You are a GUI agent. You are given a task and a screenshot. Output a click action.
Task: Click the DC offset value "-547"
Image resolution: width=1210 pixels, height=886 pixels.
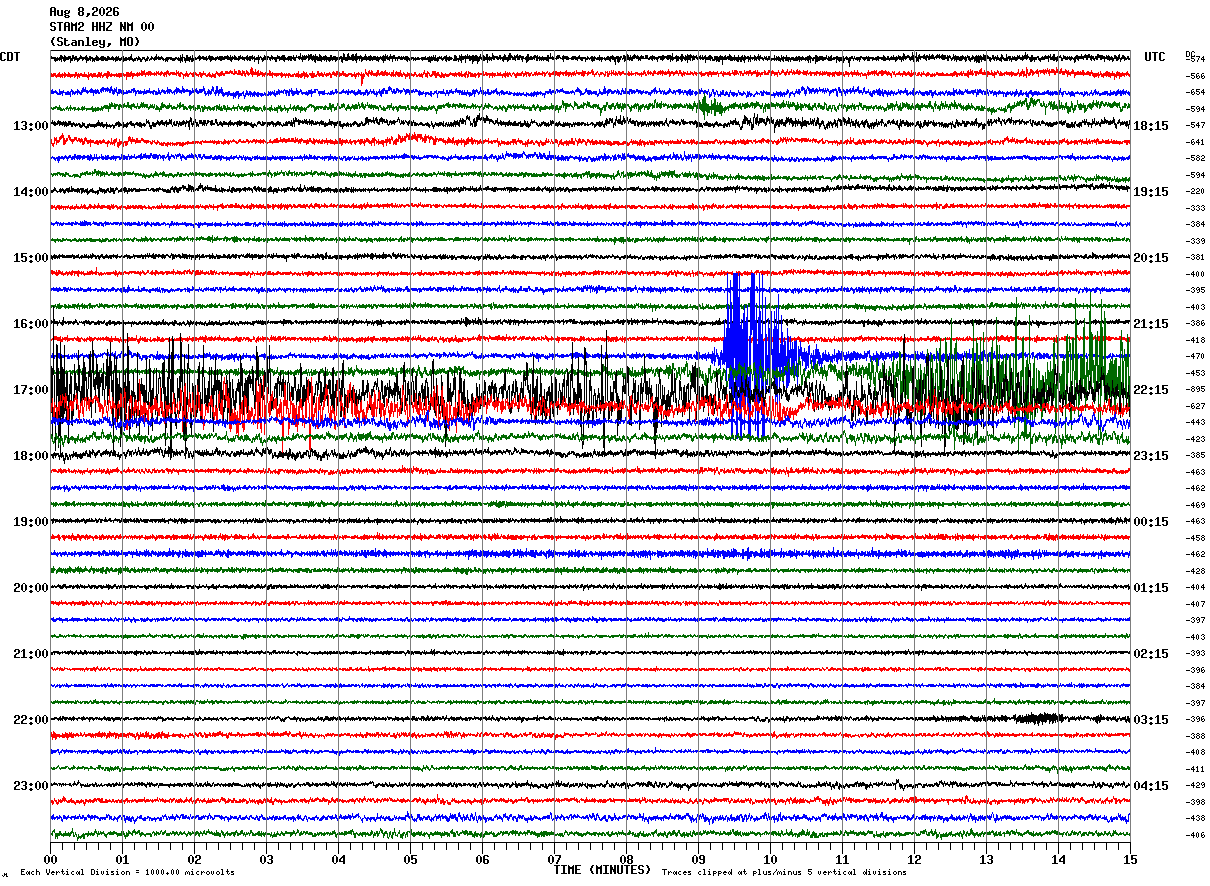tap(1195, 125)
